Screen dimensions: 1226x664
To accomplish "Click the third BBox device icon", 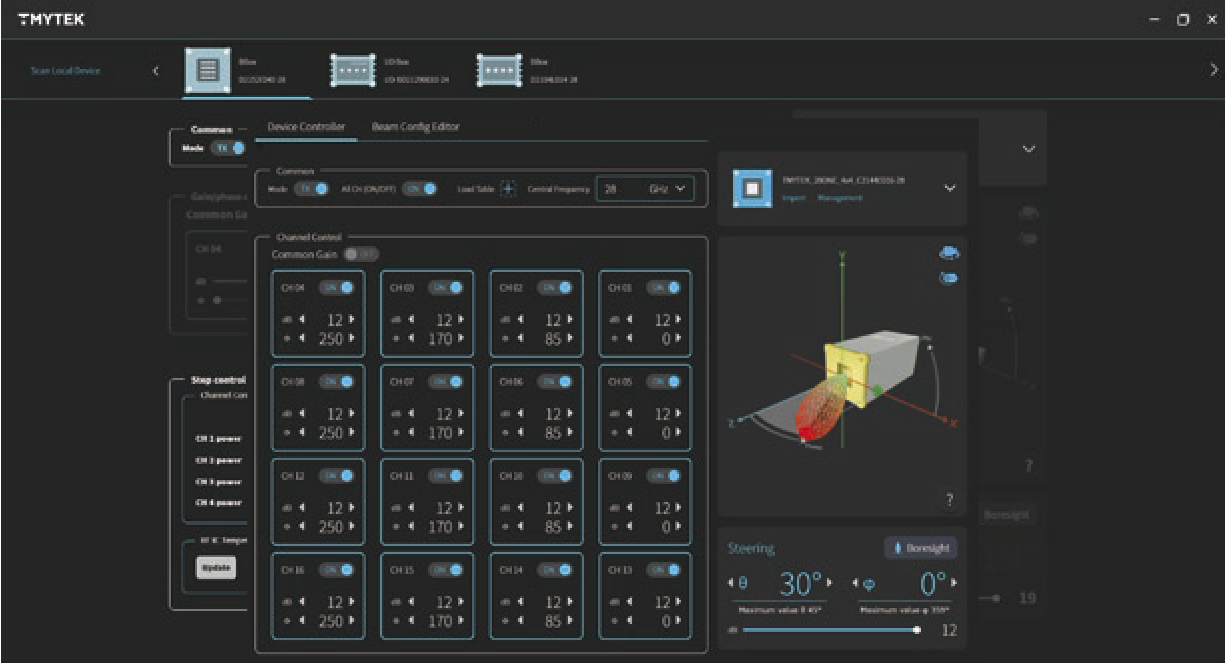I will coord(499,70).
